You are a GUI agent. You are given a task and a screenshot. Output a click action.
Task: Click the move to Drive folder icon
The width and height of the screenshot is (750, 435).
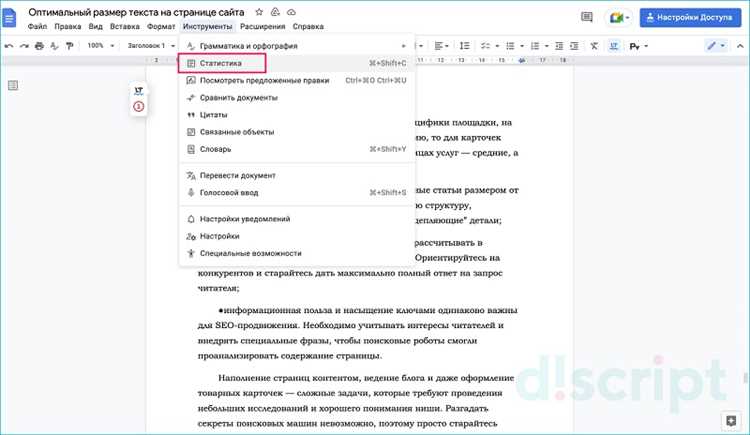coord(275,12)
